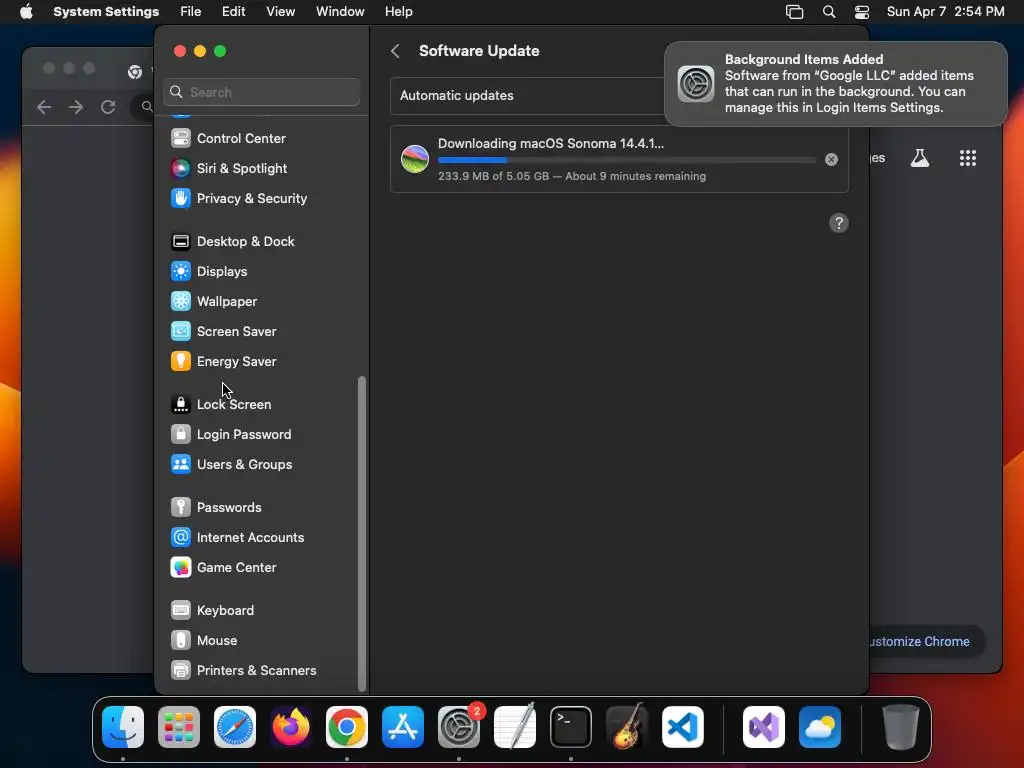Open the System Settings menu

point(106,12)
